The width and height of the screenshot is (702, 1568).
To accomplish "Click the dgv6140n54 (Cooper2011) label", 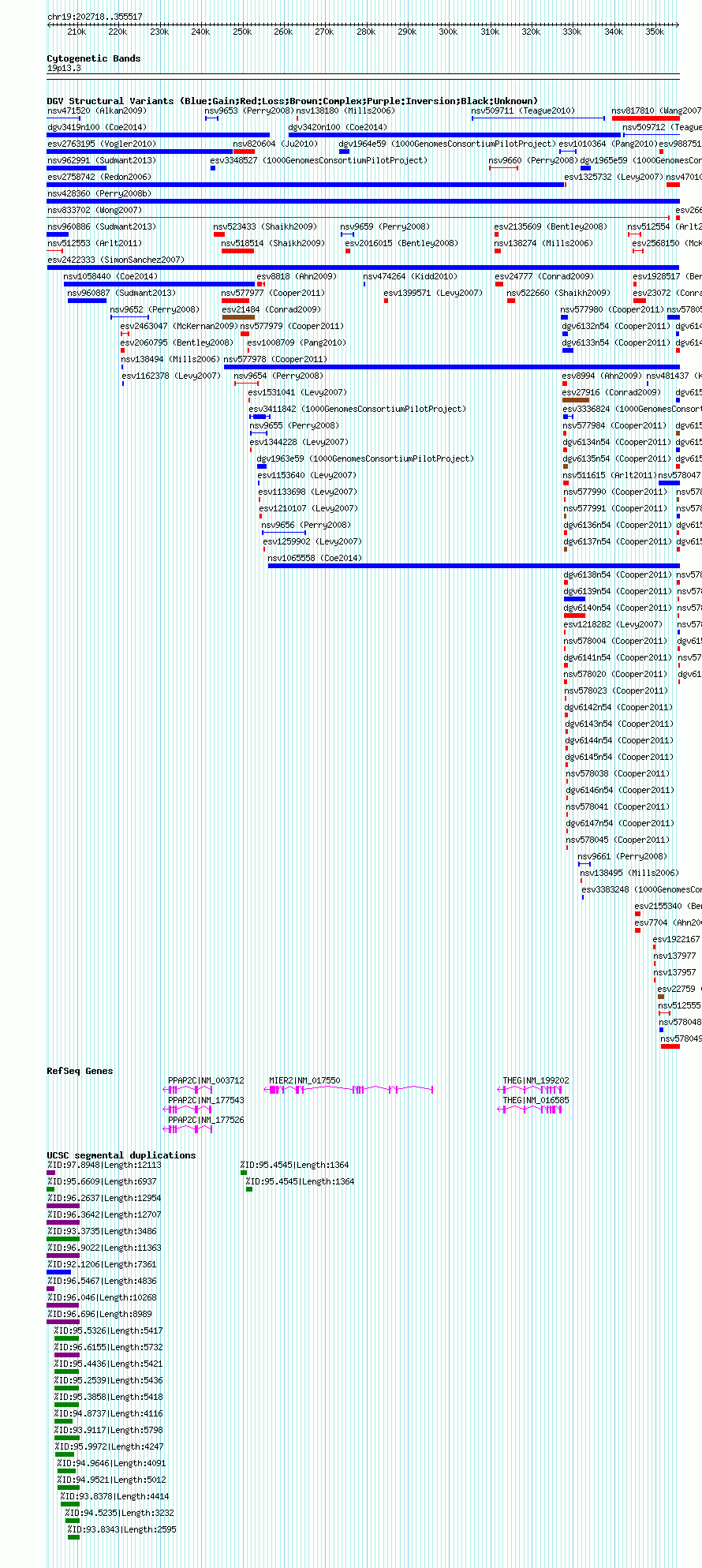I will tap(618, 608).
